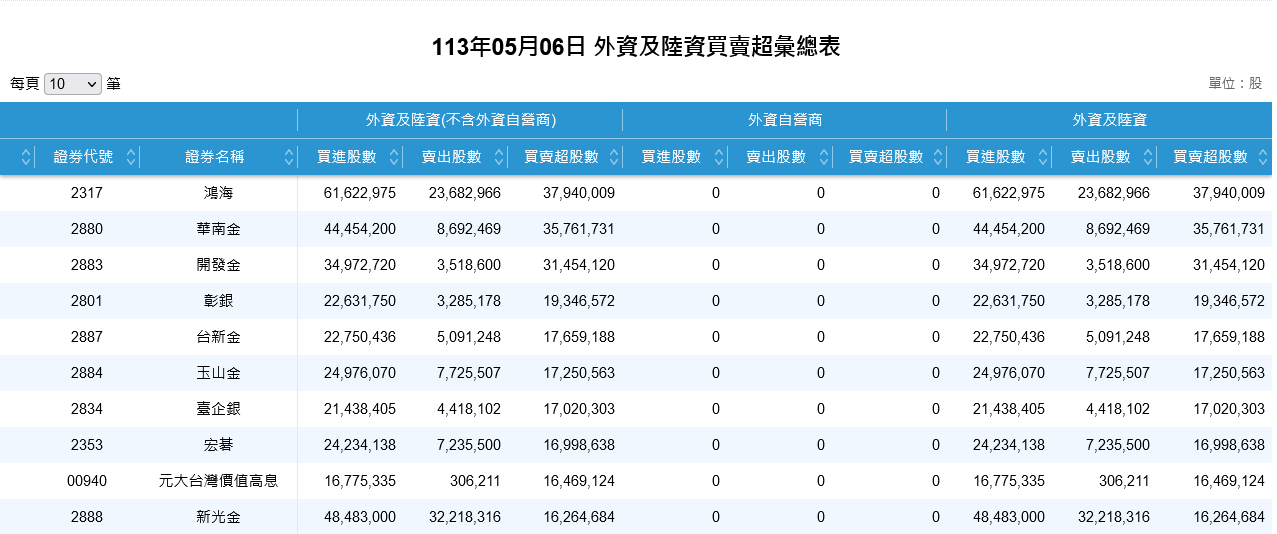Click 鴻海's zero under 外資自營商 買進股數
Image resolution: width=1277 pixels, height=534 pixels.
[x=716, y=193]
